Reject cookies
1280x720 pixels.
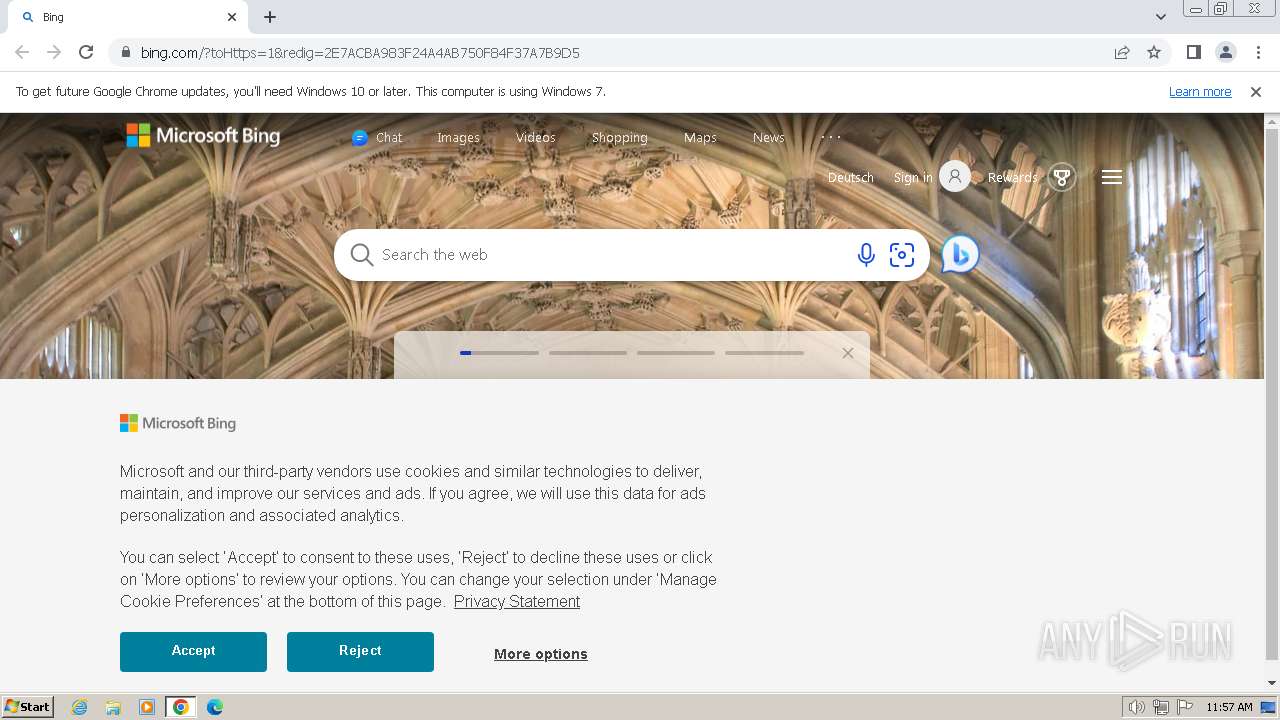point(360,651)
